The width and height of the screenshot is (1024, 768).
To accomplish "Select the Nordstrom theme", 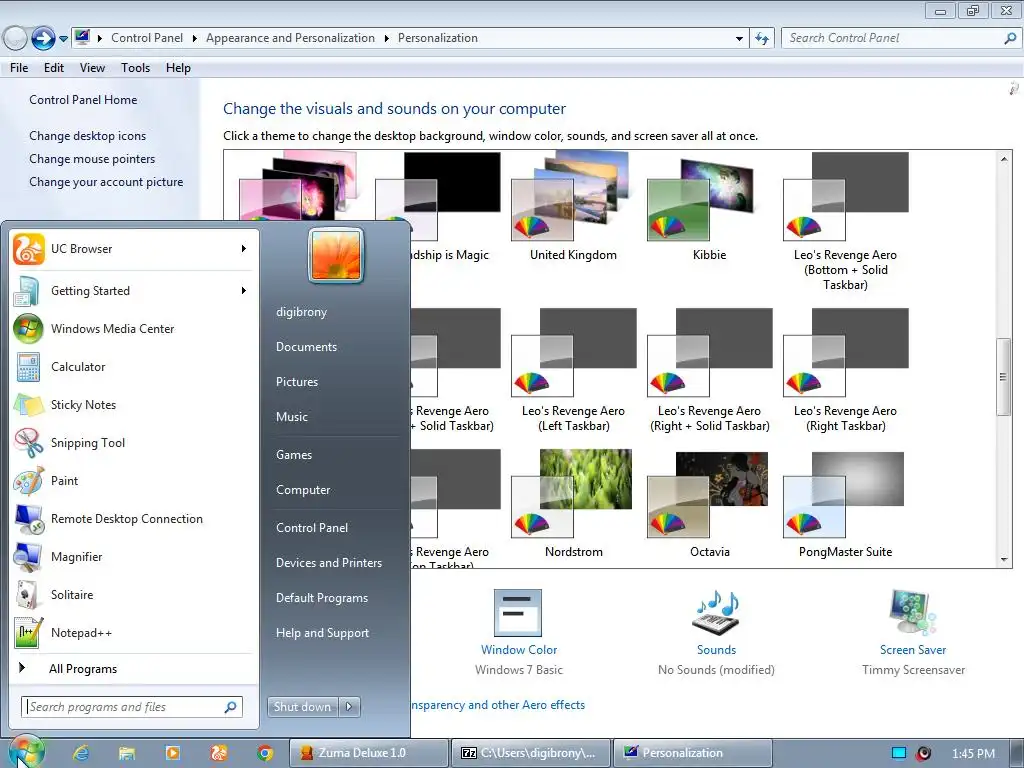I will pos(573,504).
